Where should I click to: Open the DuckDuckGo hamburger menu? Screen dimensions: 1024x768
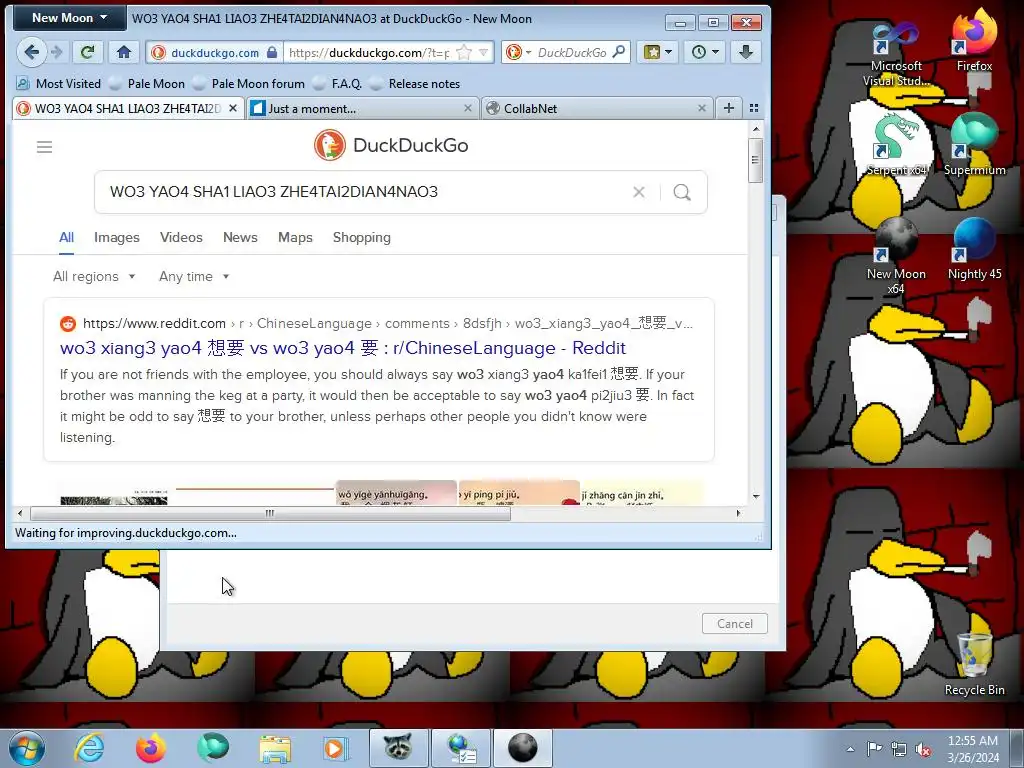[44, 147]
